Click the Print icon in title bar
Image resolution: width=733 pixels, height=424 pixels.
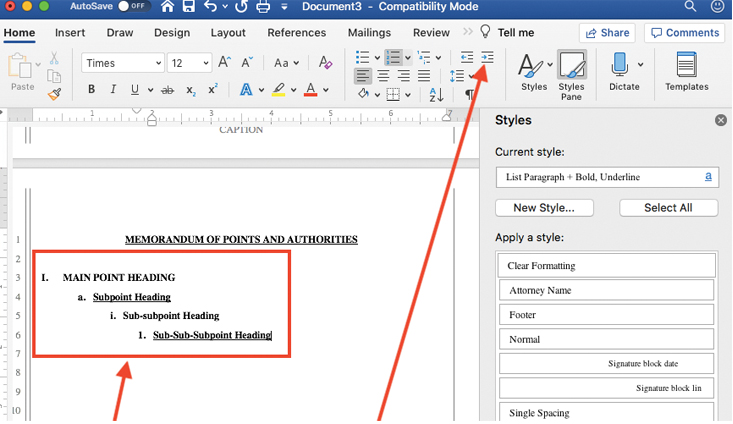pos(262,8)
